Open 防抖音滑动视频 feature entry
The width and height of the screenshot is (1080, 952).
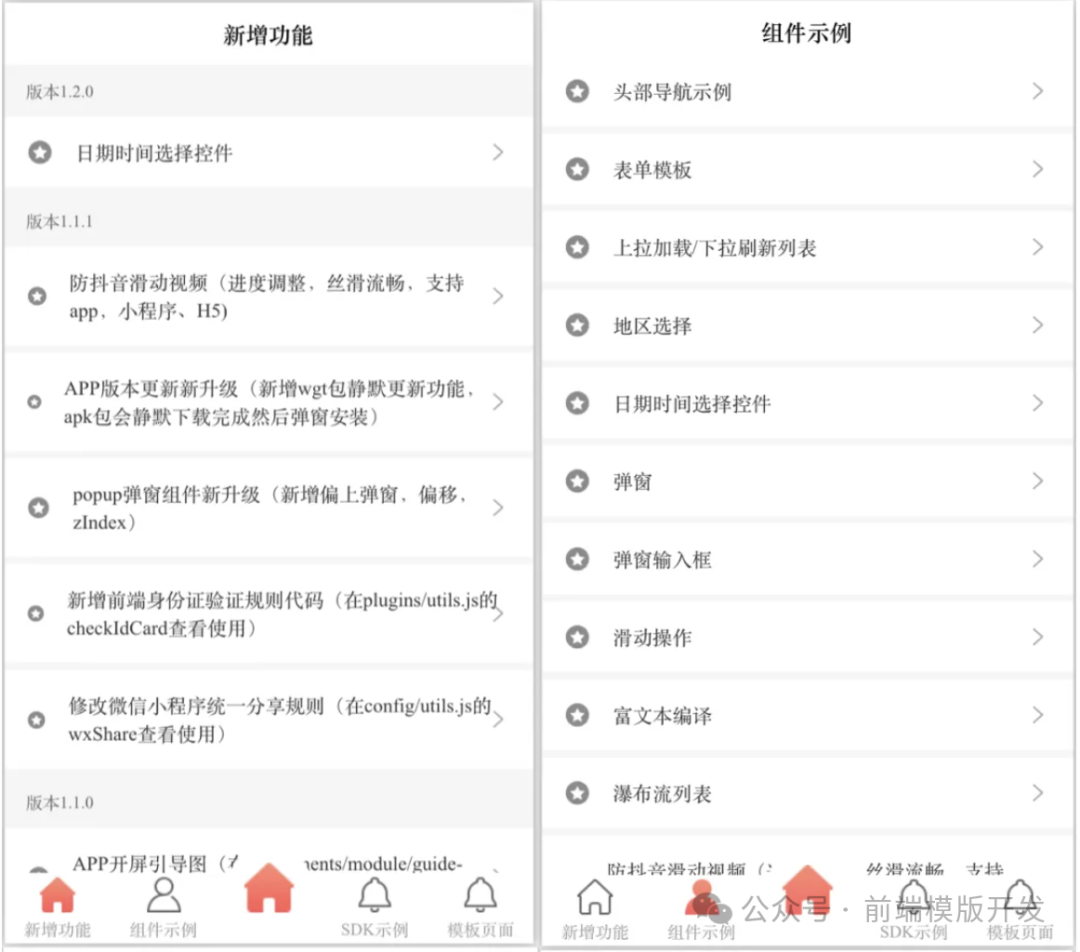269,296
